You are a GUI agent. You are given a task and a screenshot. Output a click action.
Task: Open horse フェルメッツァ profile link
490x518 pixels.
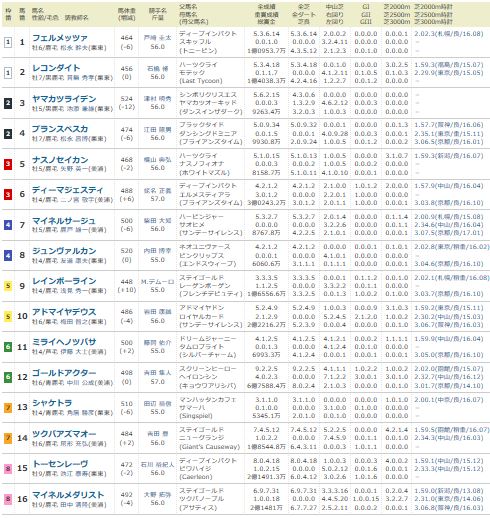pos(60,38)
